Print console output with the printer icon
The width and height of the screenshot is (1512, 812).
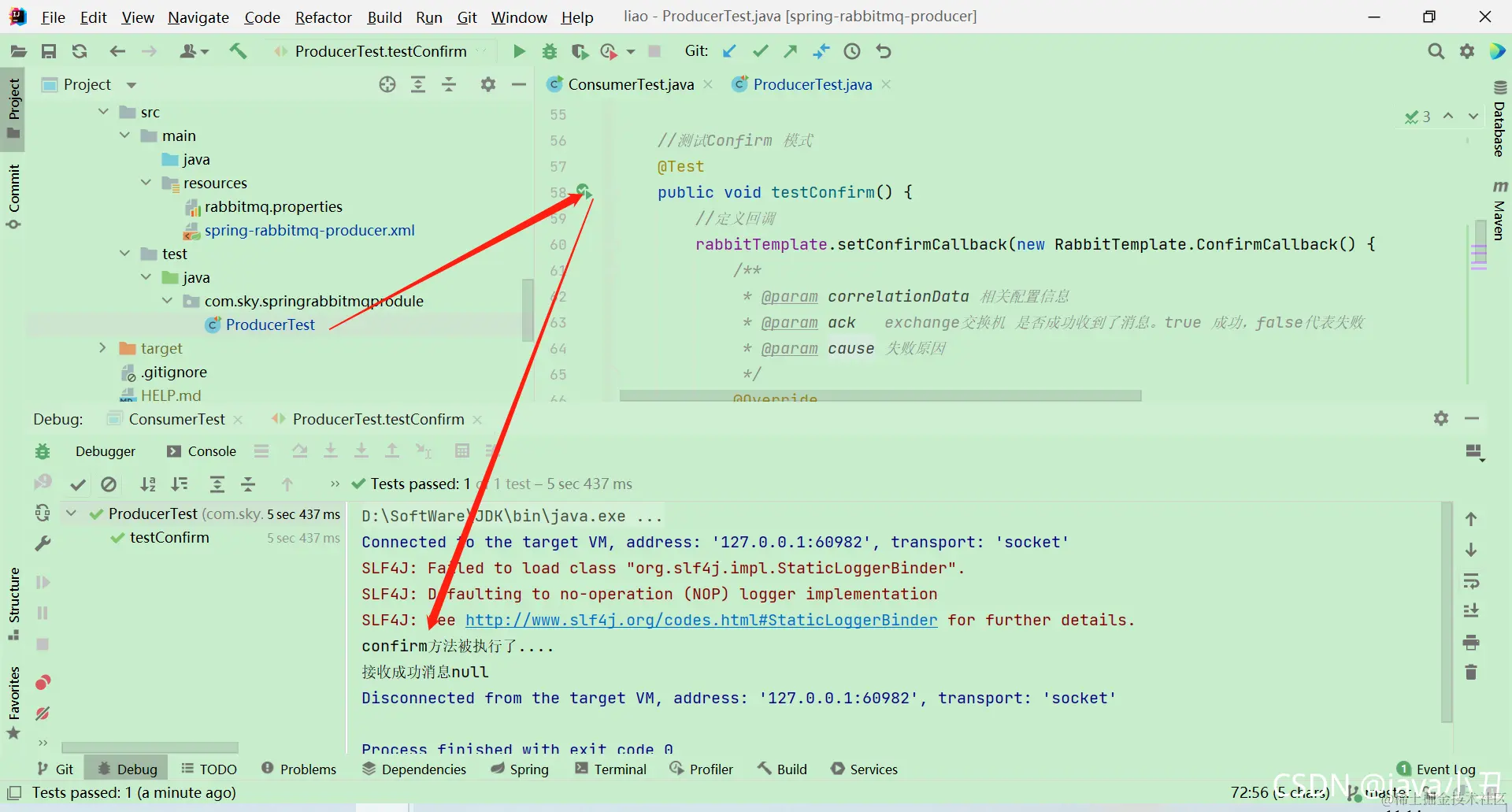1471,643
